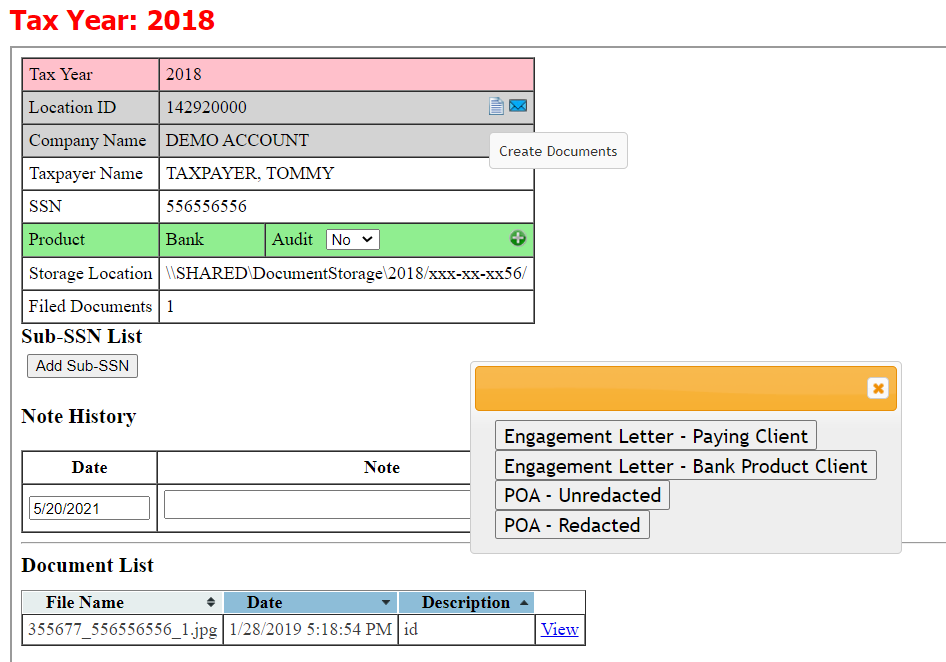
Task: Close the orange document popup
Action: click(877, 388)
